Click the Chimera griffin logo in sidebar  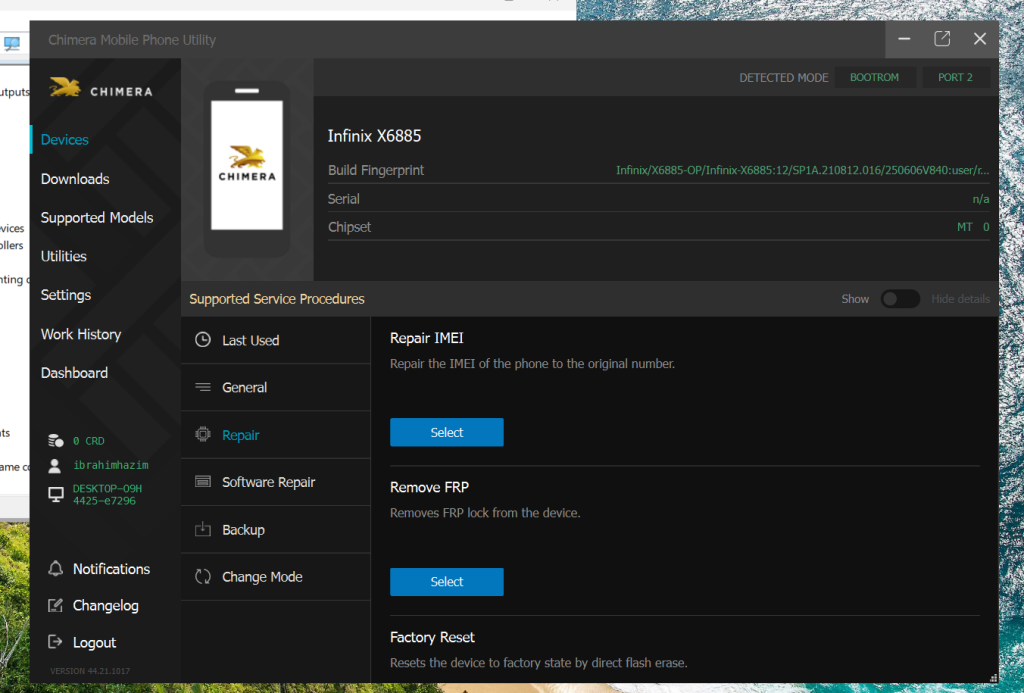(x=65, y=88)
